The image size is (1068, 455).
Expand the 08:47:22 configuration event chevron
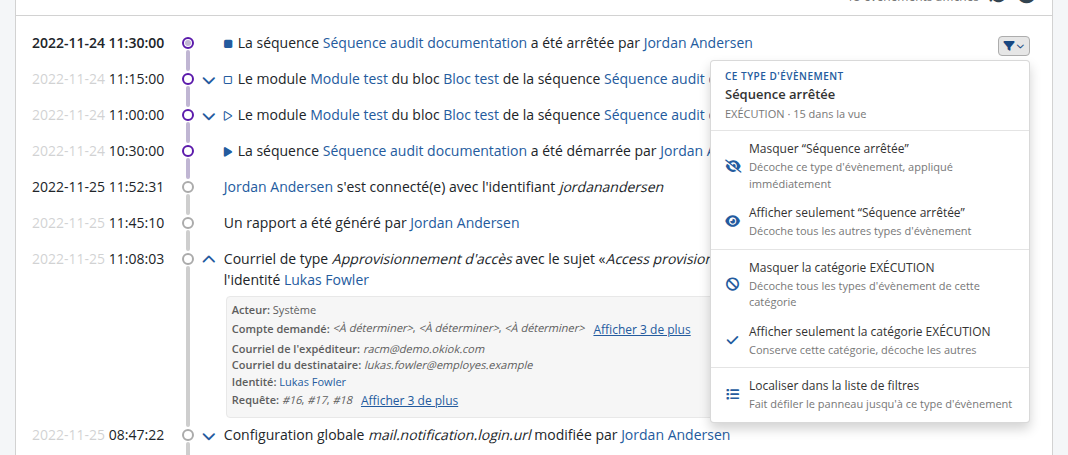pos(209,435)
